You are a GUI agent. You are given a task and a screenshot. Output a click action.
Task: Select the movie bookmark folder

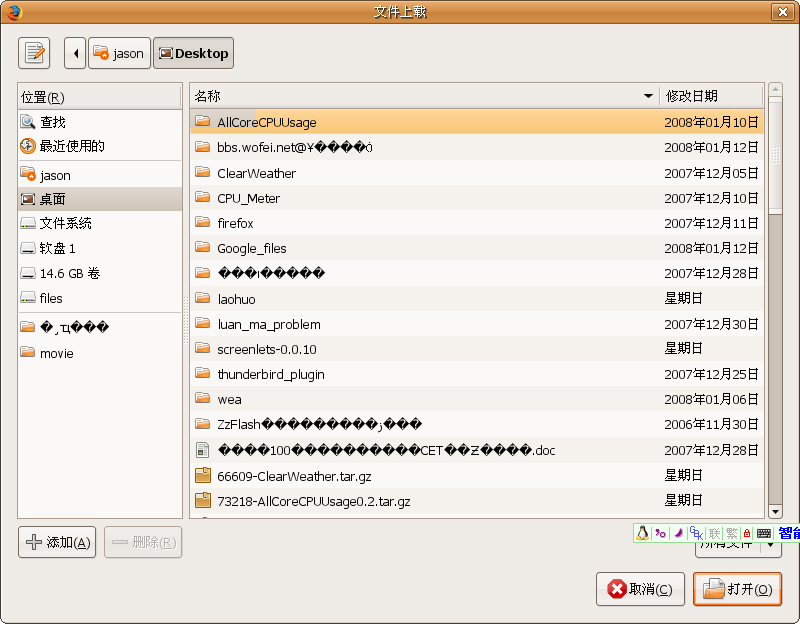pyautogui.click(x=100, y=353)
